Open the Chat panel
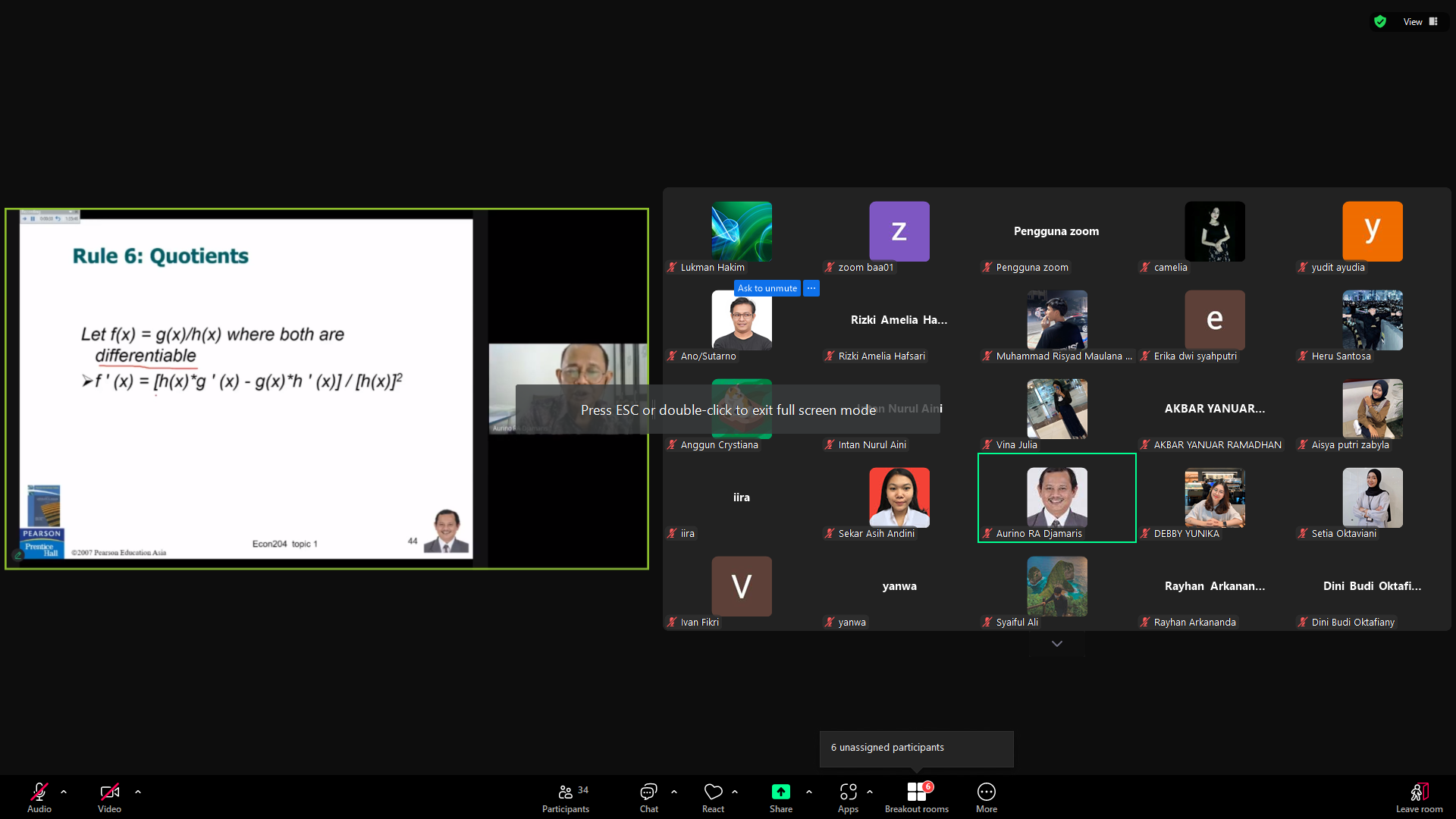The width and height of the screenshot is (1456, 819). (x=648, y=797)
